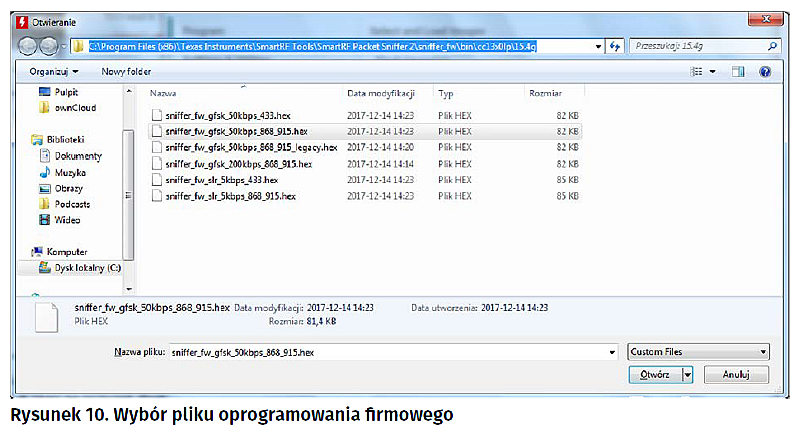Expand the address bar path dropdown
Screen dimensions: 801x432
598,46
